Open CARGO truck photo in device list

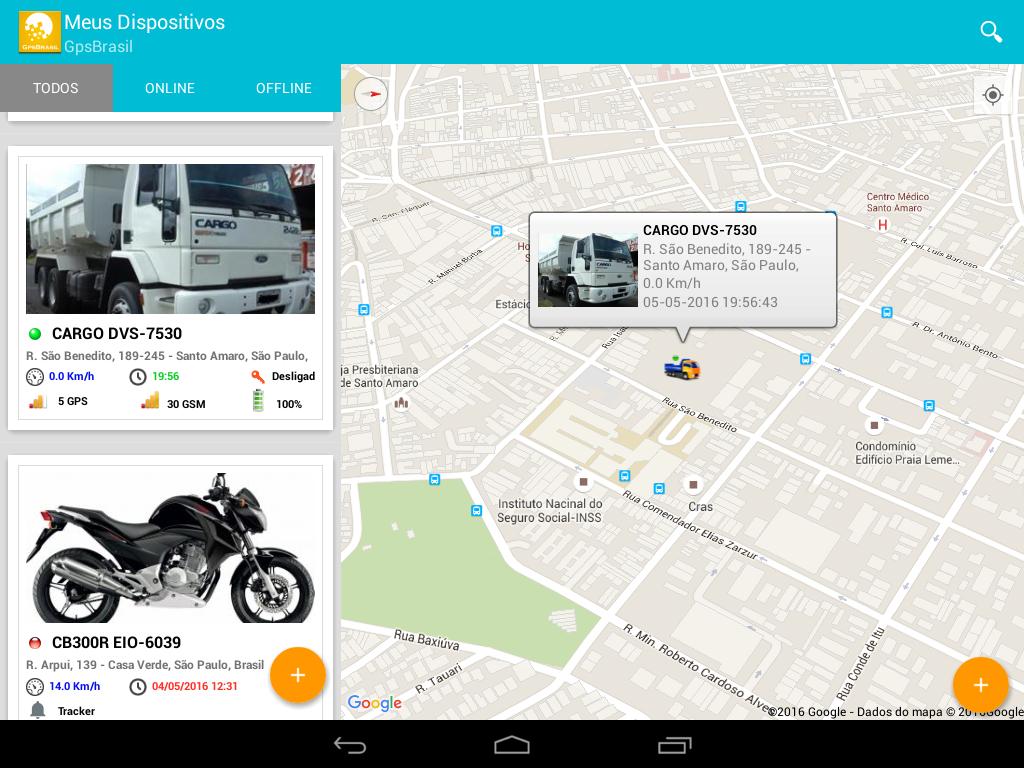170,239
